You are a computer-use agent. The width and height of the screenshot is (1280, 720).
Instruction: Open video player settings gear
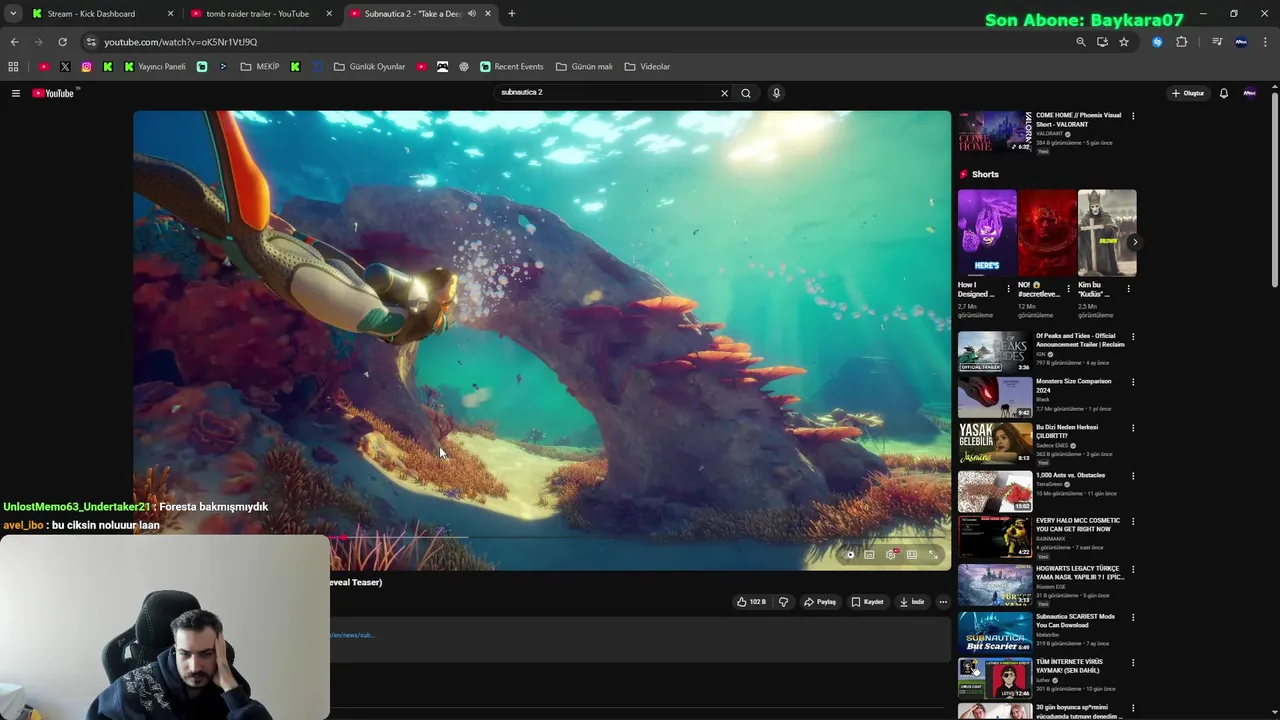point(891,555)
